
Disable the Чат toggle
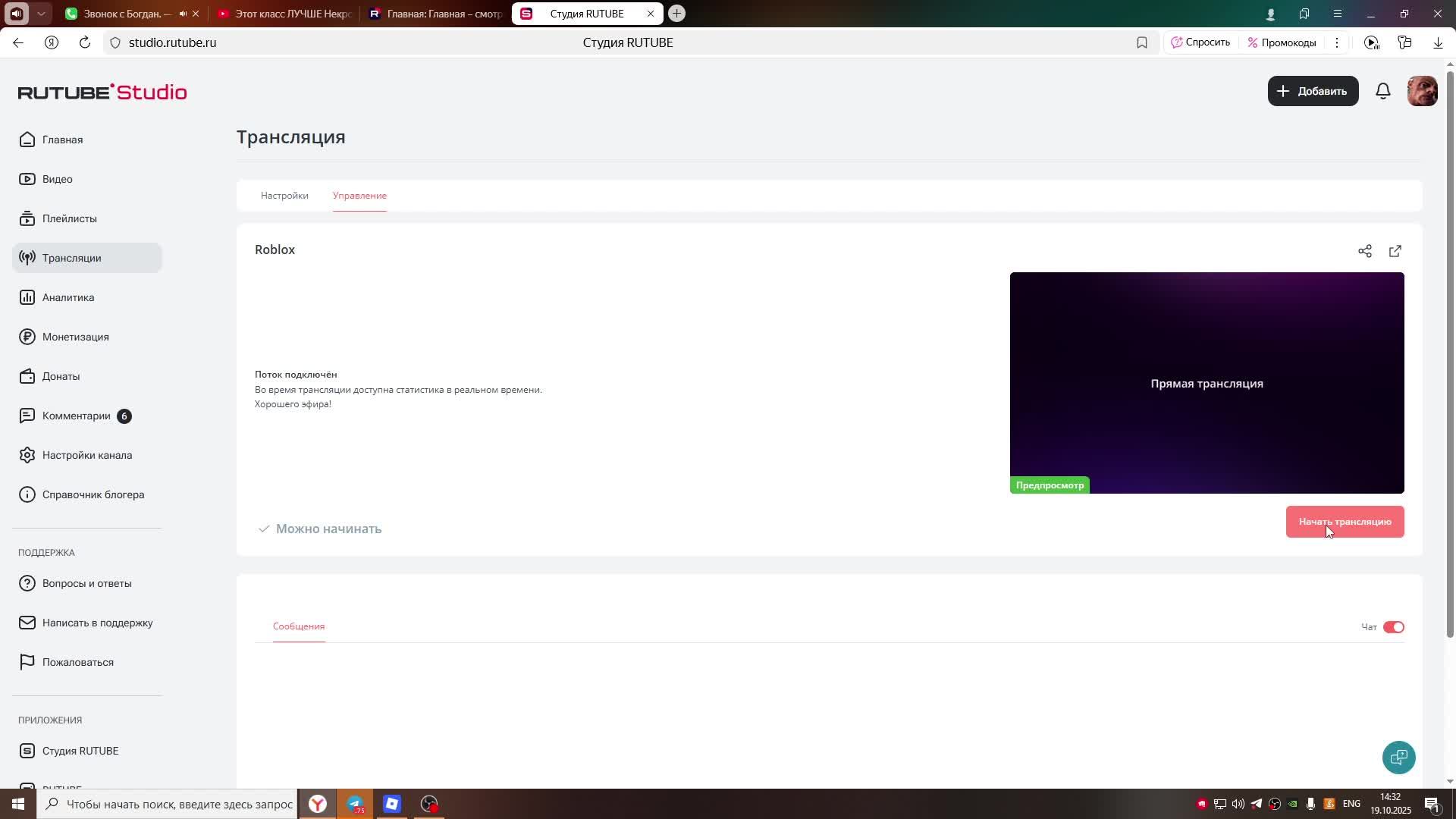1393,627
